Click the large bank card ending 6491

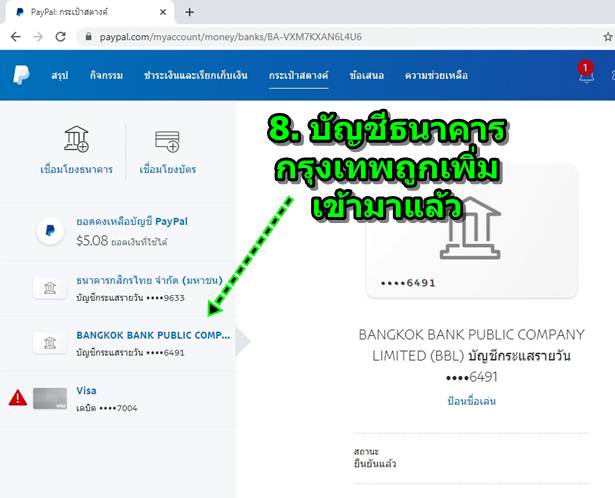pos(472,231)
